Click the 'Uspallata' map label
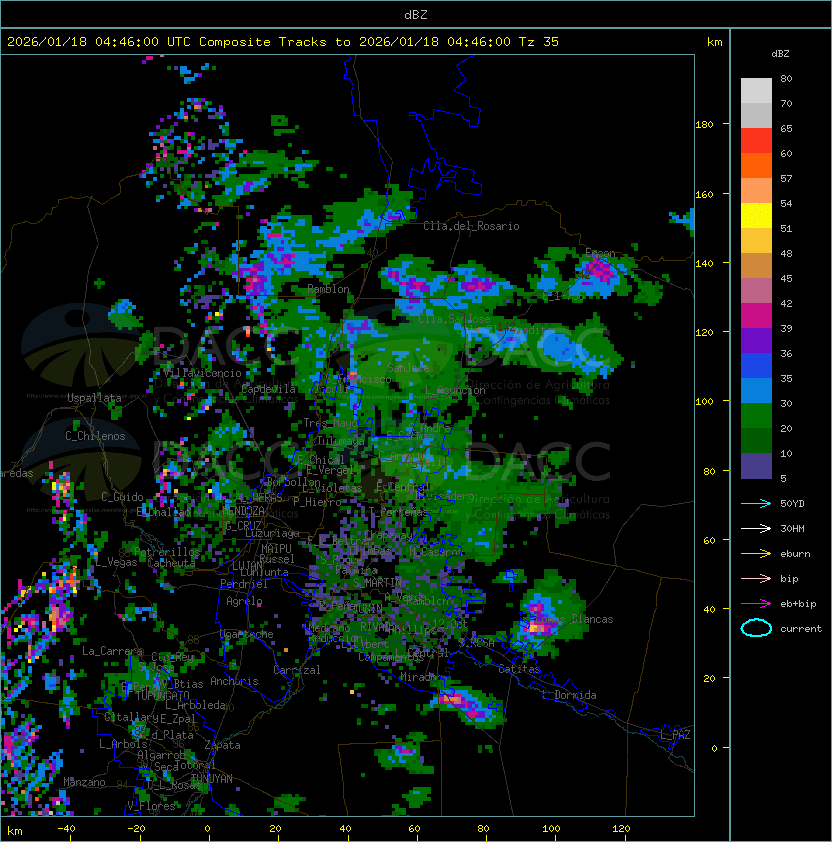 point(94,398)
